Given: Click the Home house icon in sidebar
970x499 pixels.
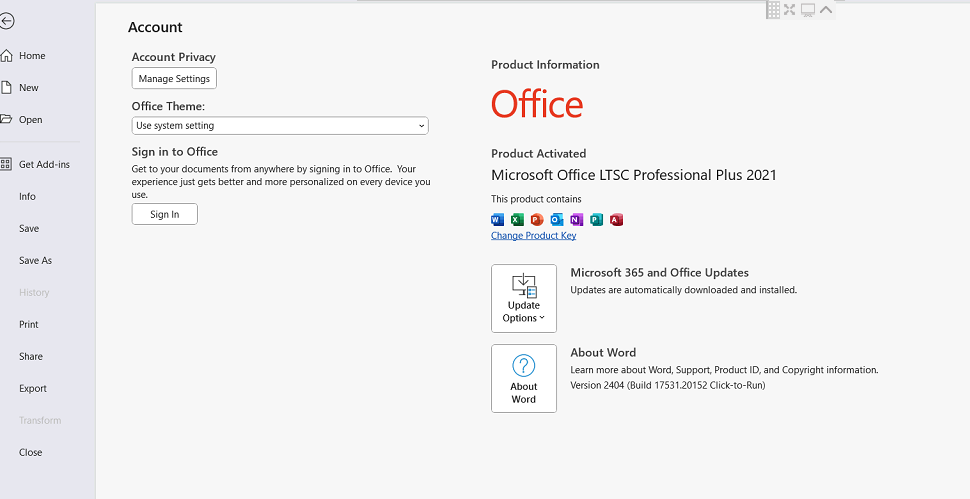Looking at the screenshot, I should pos(6,56).
